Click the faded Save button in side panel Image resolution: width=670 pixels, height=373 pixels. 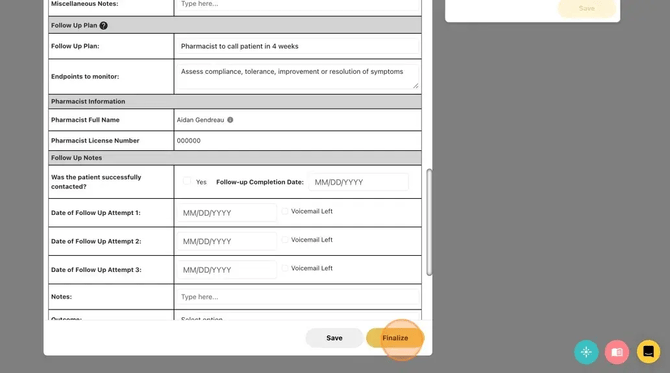pos(587,8)
